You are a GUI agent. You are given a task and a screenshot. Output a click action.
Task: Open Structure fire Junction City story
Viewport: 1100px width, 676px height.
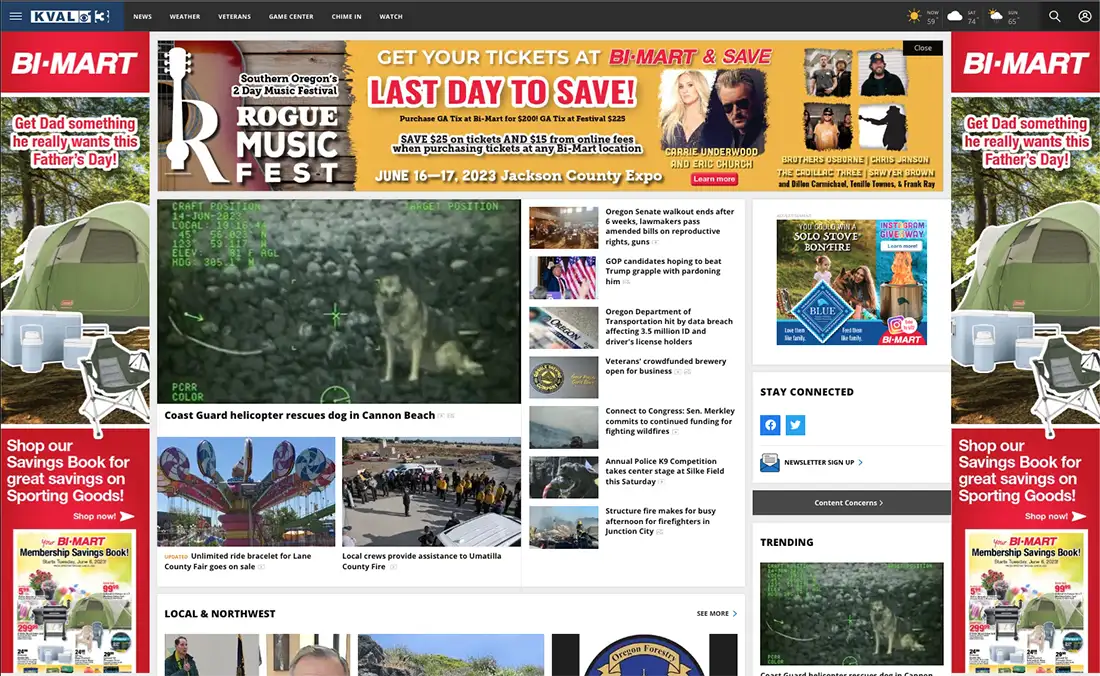point(660,521)
